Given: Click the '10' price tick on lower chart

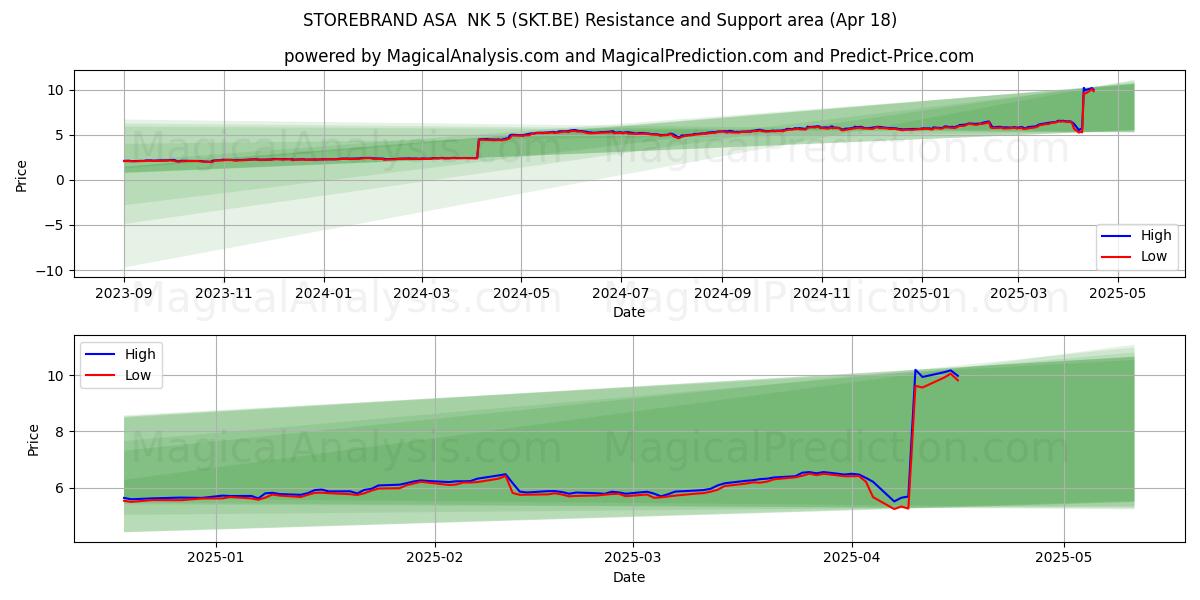Looking at the screenshot, I should pyautogui.click(x=56, y=376).
